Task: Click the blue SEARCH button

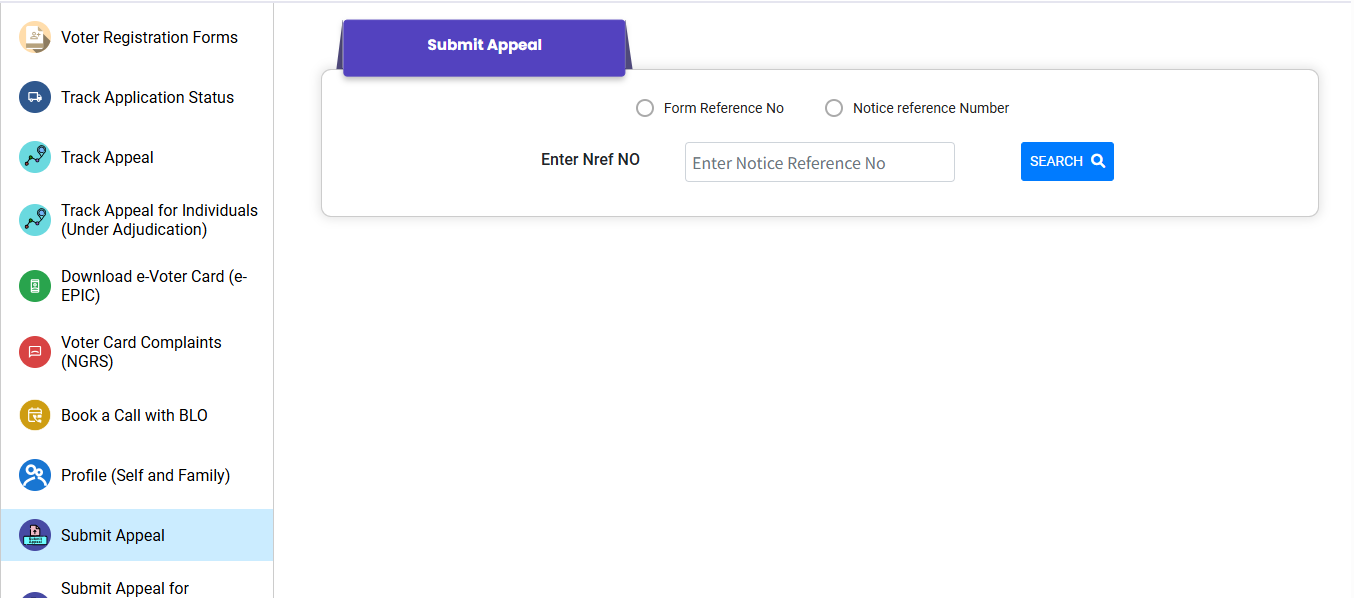Action: pyautogui.click(x=1067, y=161)
